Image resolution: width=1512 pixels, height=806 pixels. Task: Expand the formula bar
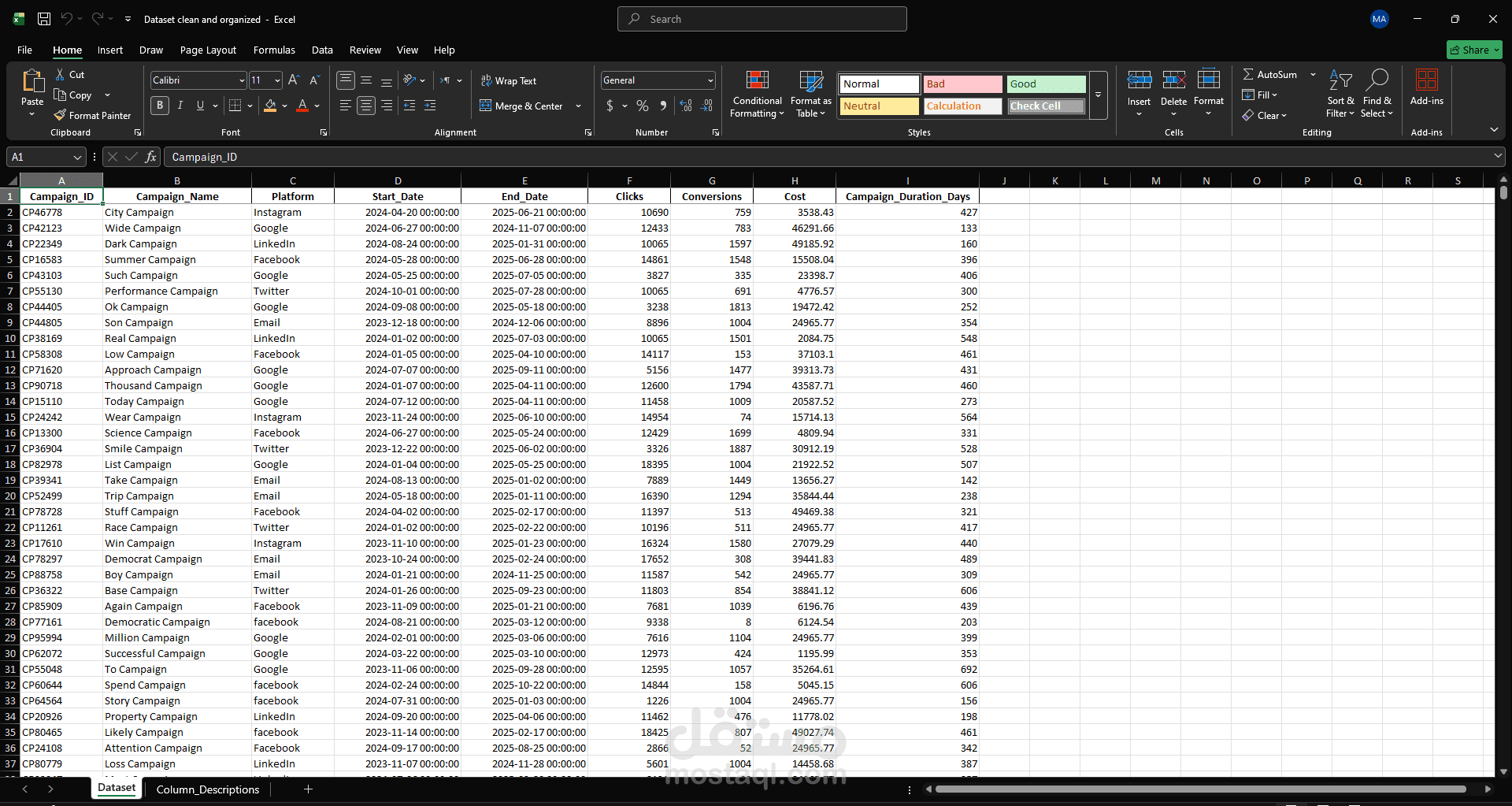point(1497,156)
